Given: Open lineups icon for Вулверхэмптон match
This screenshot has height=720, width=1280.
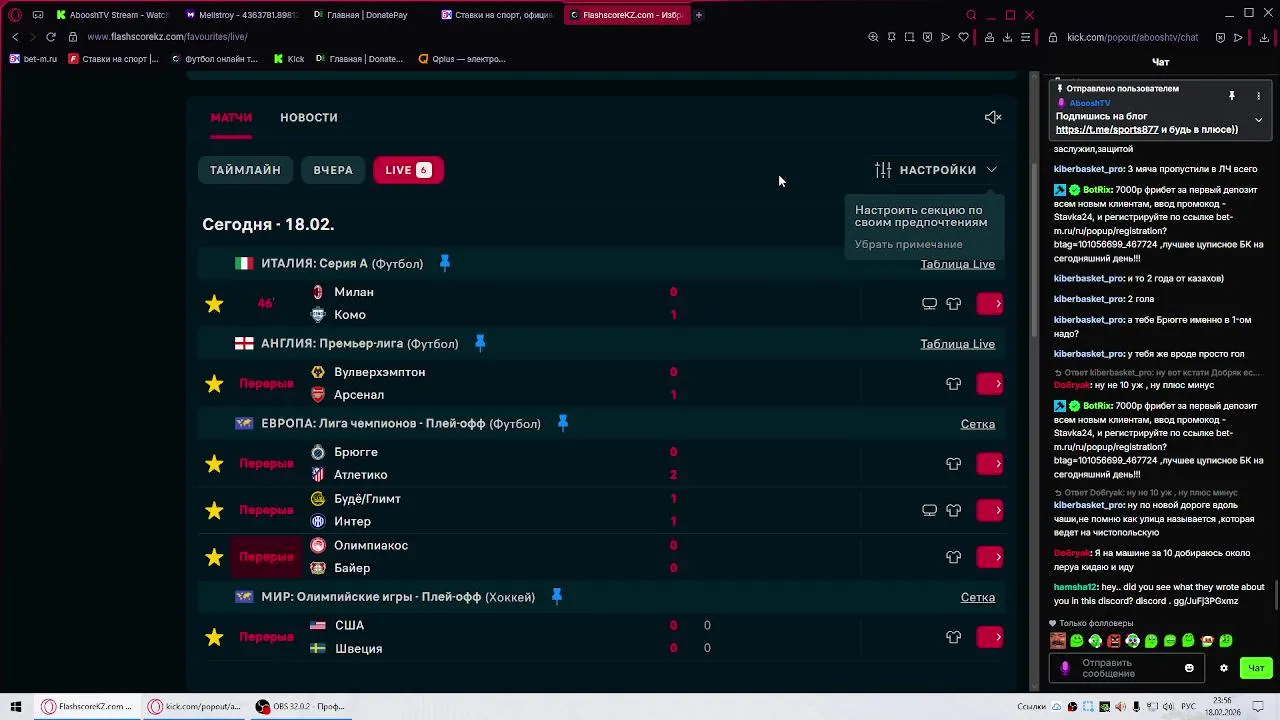Looking at the screenshot, I should 953,383.
